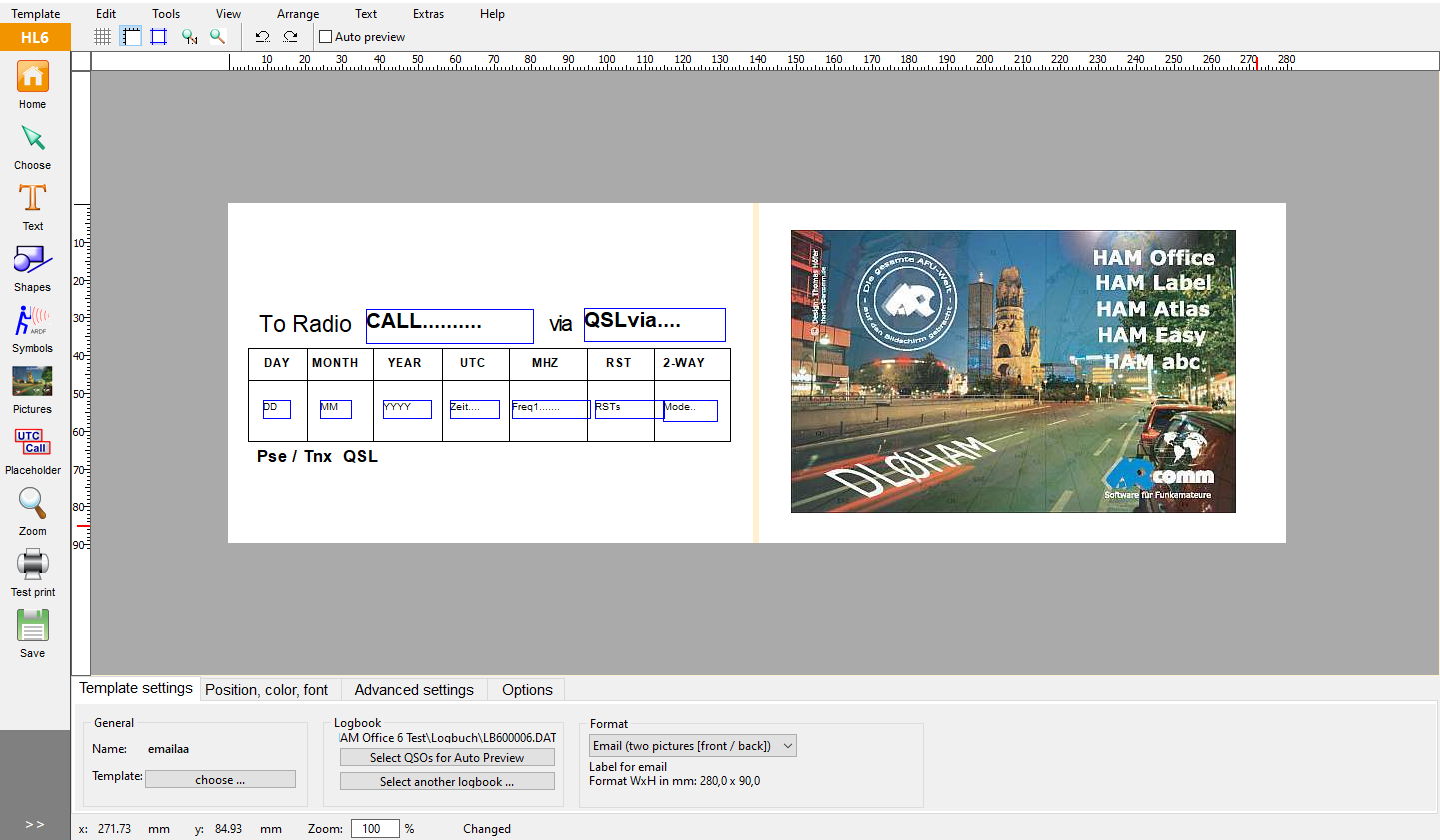Select the 'To Radio' text

[306, 324]
